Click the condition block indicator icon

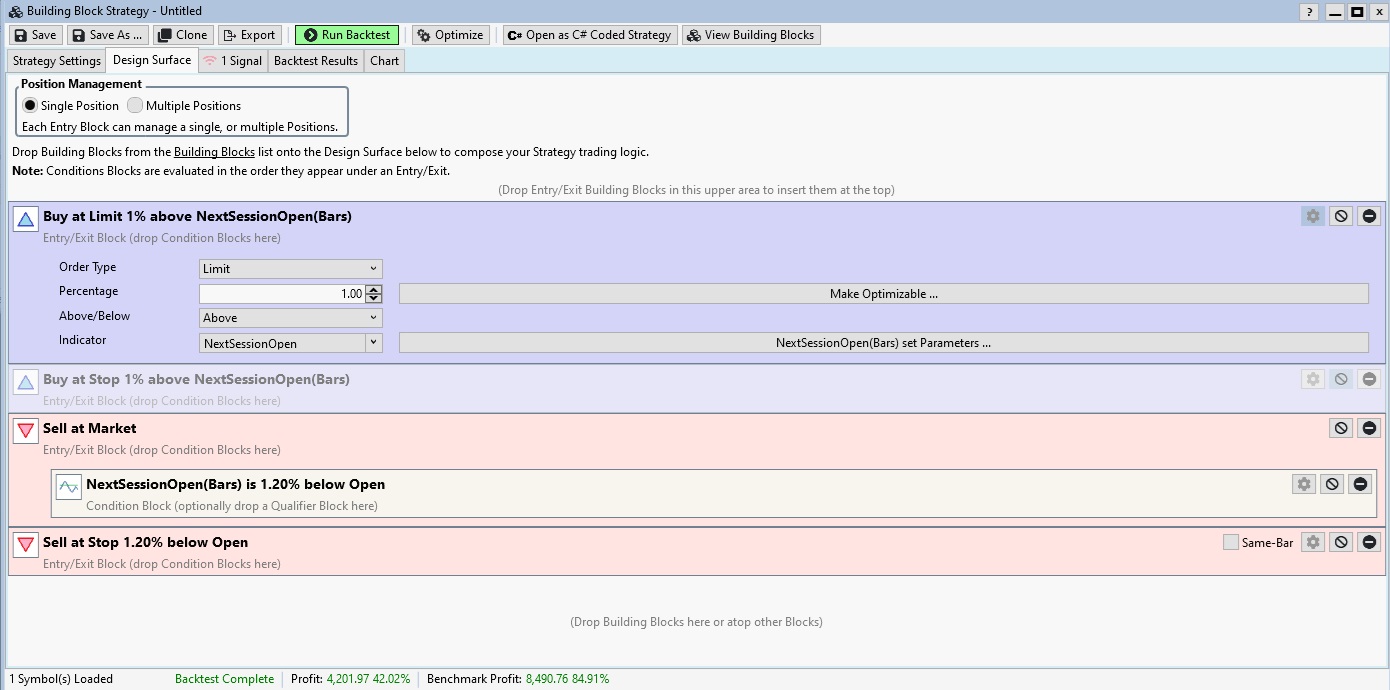coord(68,487)
